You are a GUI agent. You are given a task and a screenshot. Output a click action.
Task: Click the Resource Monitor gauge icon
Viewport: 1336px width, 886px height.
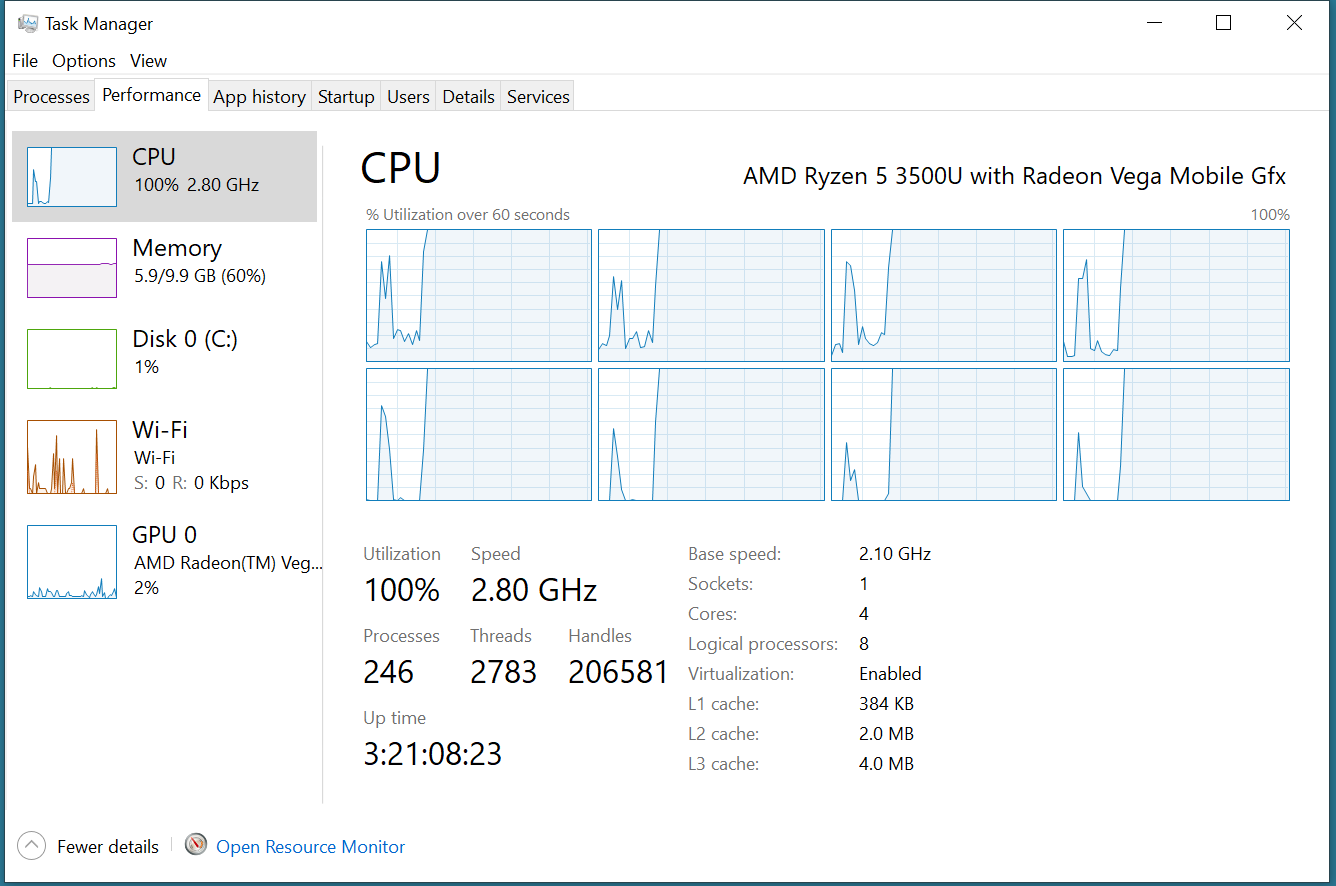196,846
